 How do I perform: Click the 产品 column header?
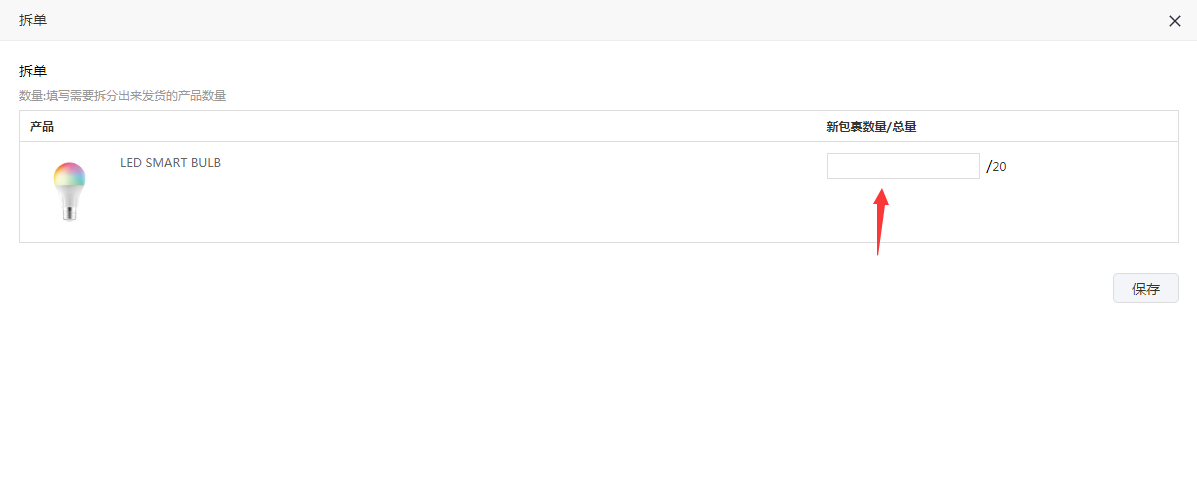click(x=42, y=127)
